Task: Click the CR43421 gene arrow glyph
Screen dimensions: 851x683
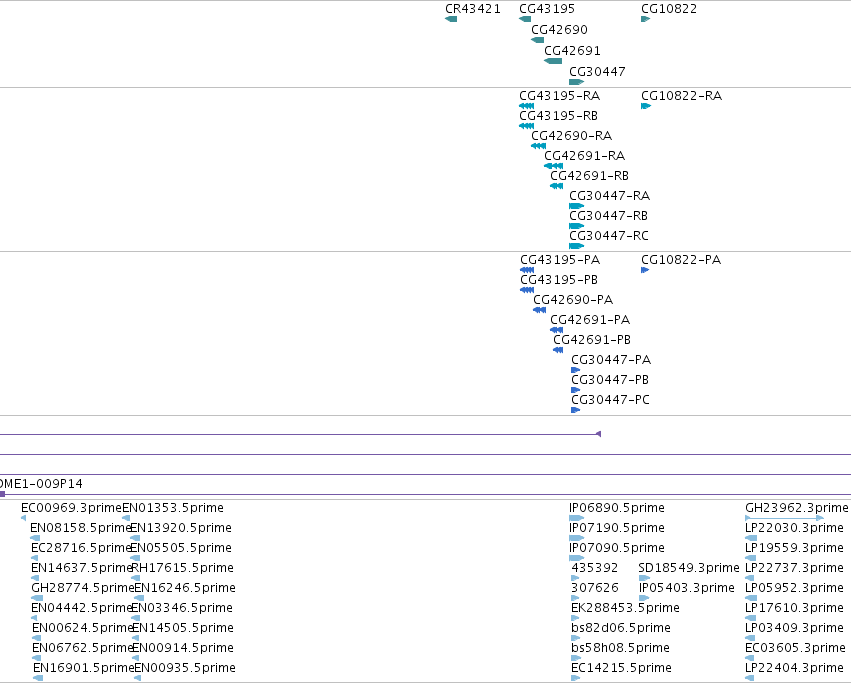Action: click(451, 19)
